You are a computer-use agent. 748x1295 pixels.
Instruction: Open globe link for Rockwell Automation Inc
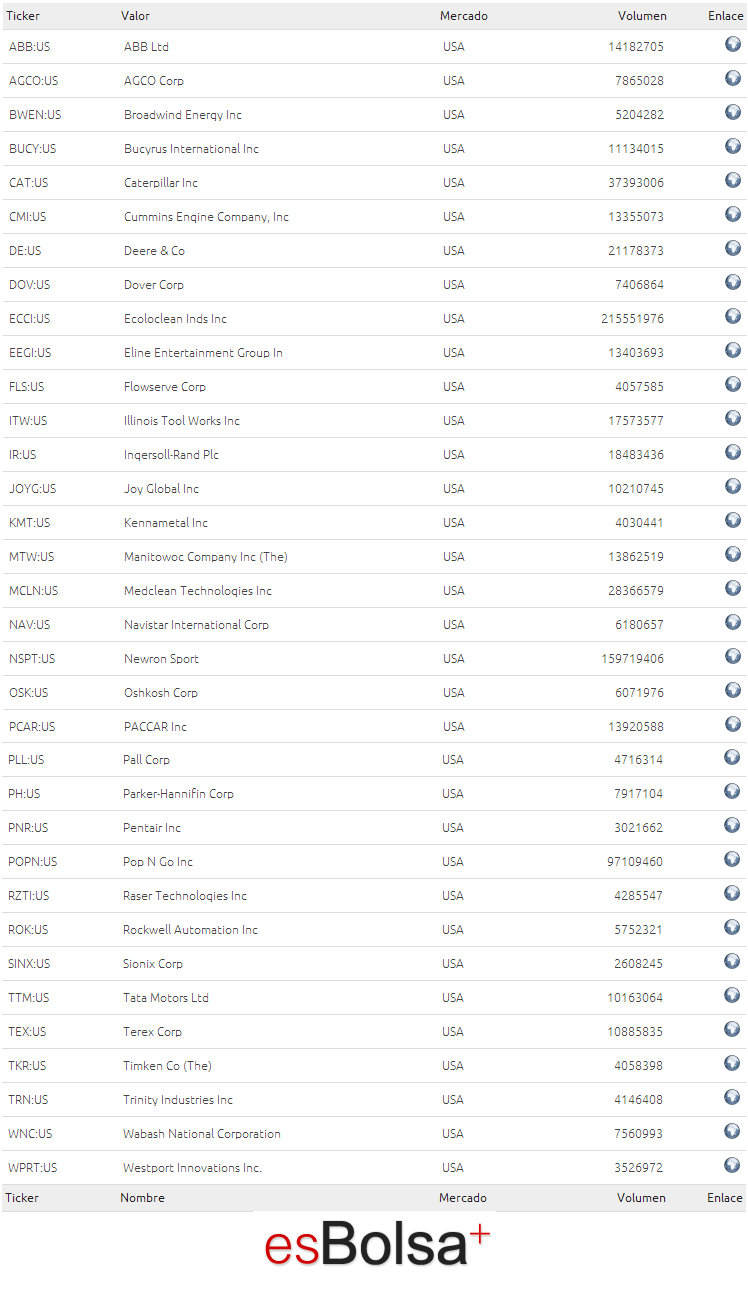pos(732,927)
